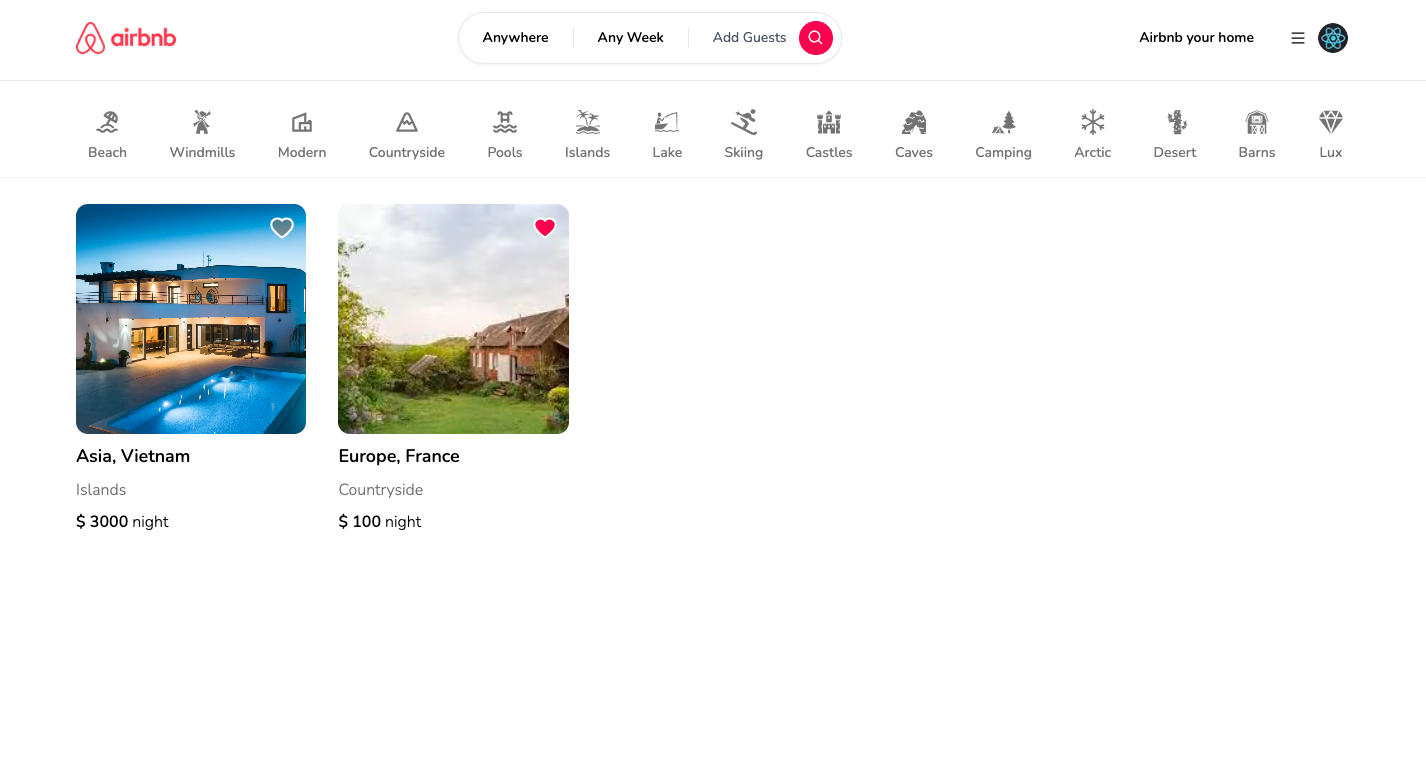The image size is (1426, 774).
Task: Open the Anywhere destination picker
Action: 515,38
